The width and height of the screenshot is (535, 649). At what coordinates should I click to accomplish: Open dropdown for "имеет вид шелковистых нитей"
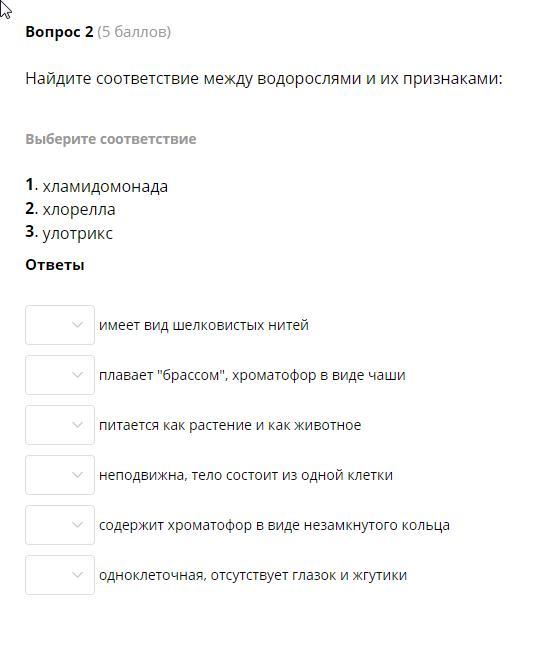point(60,325)
